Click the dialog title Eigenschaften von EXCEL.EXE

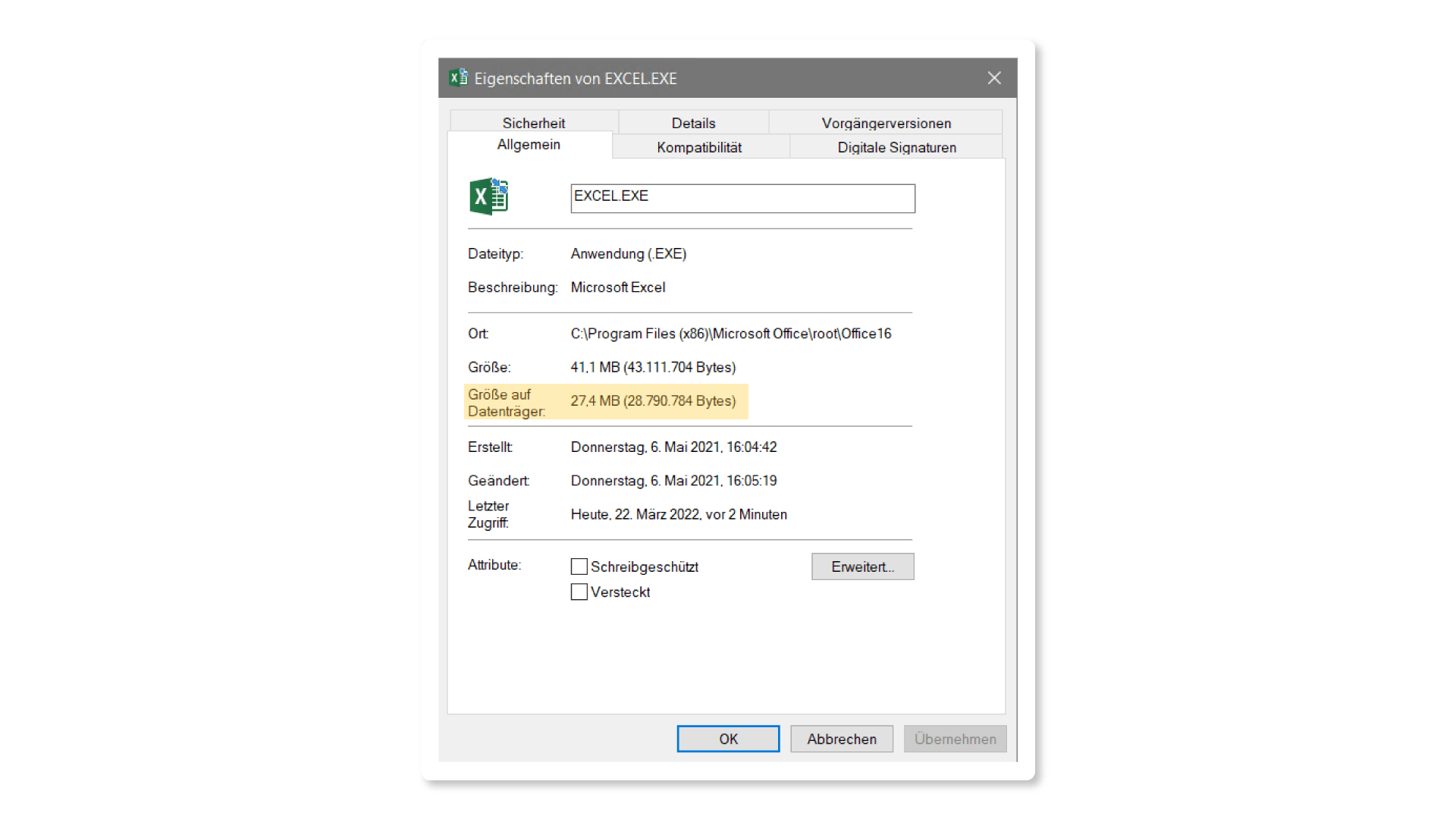tap(576, 78)
